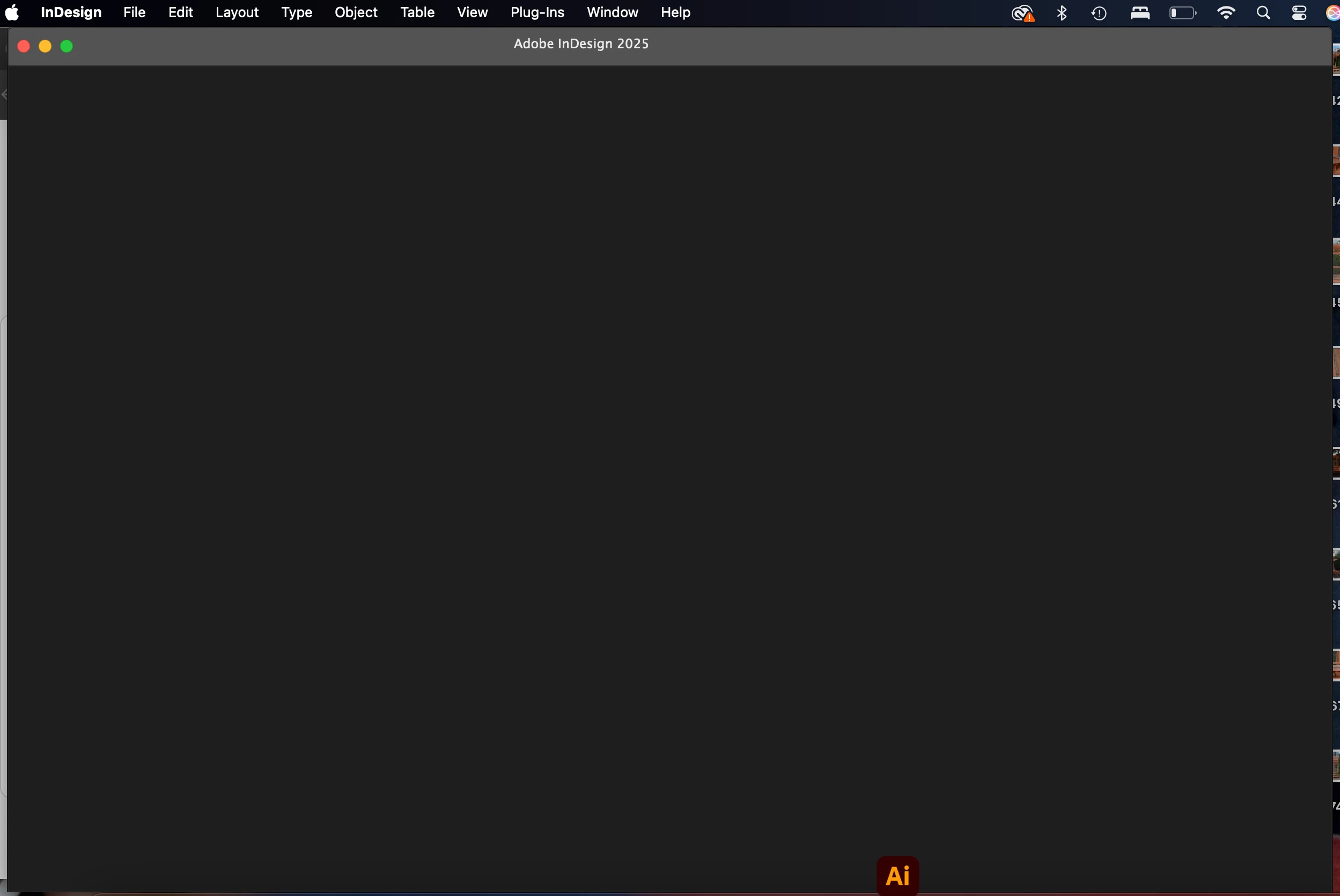Open the Help menu
Image resolution: width=1340 pixels, height=896 pixels.
(676, 12)
